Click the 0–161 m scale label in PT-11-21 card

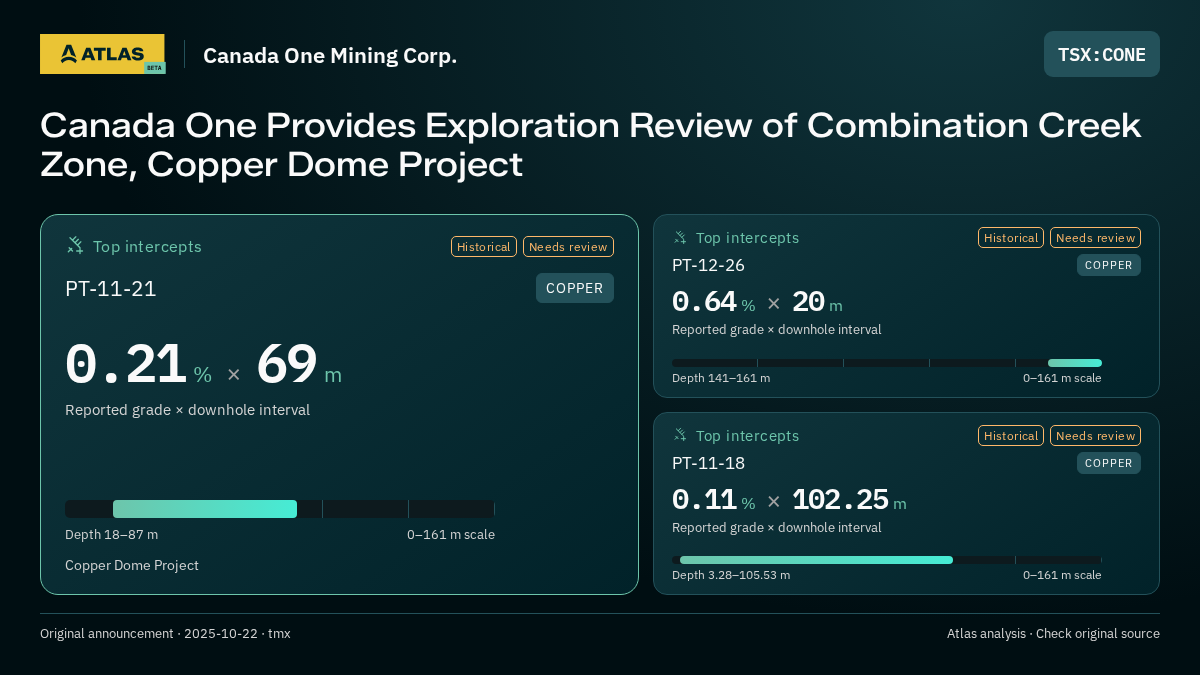[451, 535]
